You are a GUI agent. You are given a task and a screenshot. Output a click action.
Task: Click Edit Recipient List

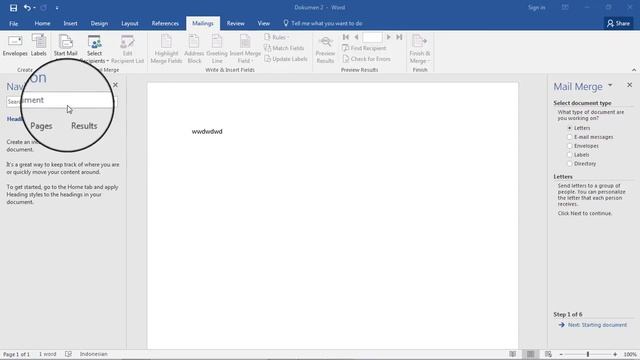[x=127, y=49]
